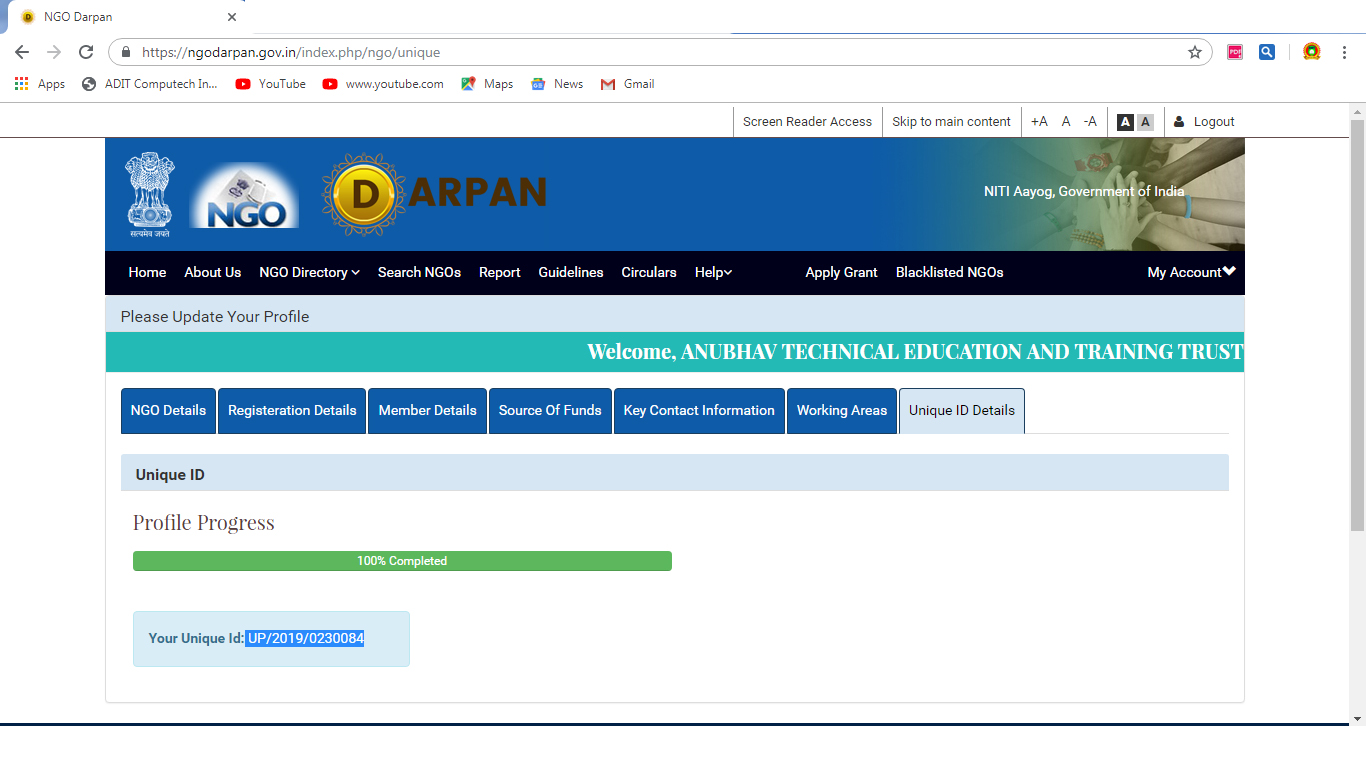1366x768 pixels.
Task: Bookmark page with star icon
Action: (x=1195, y=52)
